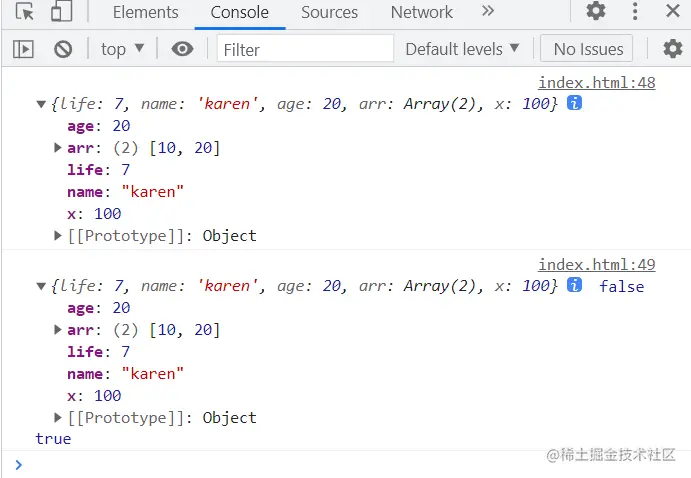This screenshot has width=691, height=478.
Task: Open the index.html:48 source link
Action: pos(597,82)
